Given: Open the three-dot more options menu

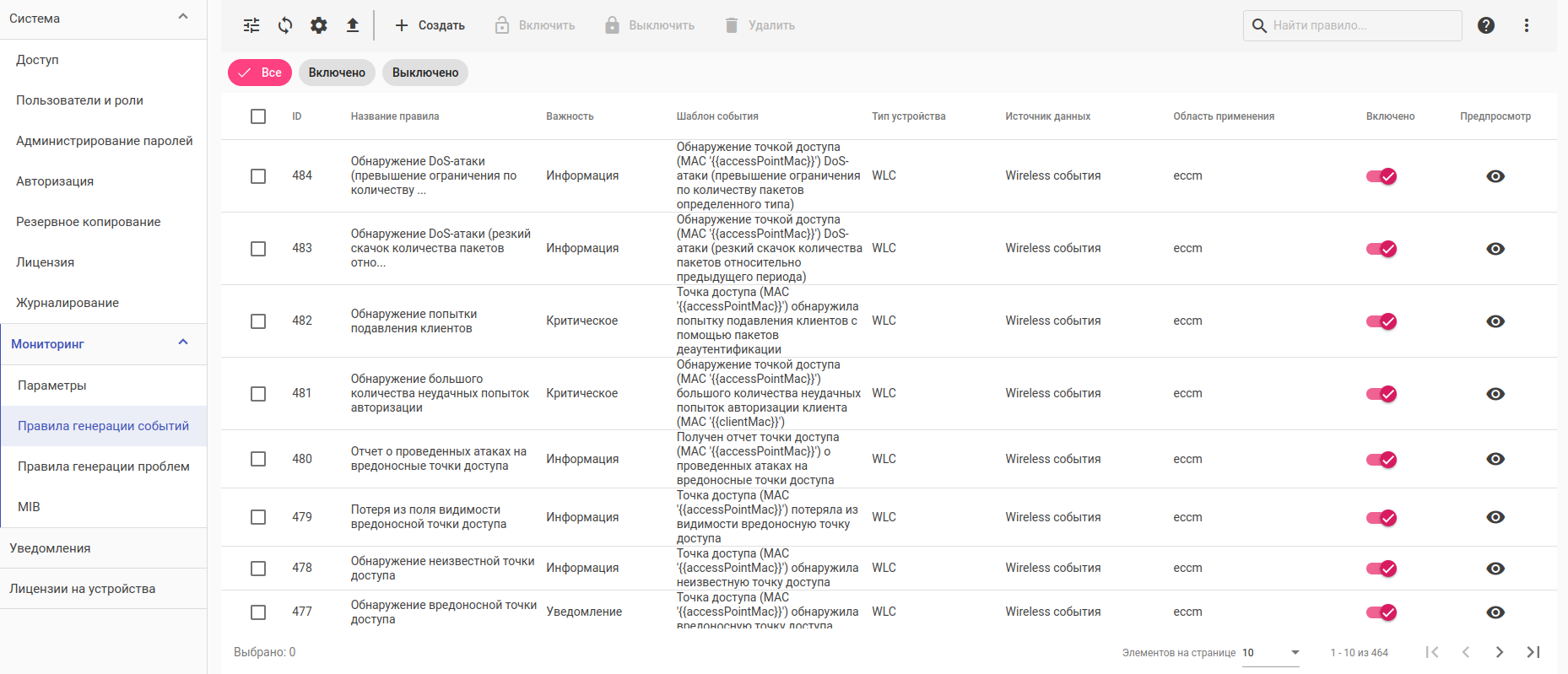Looking at the screenshot, I should tap(1527, 25).
